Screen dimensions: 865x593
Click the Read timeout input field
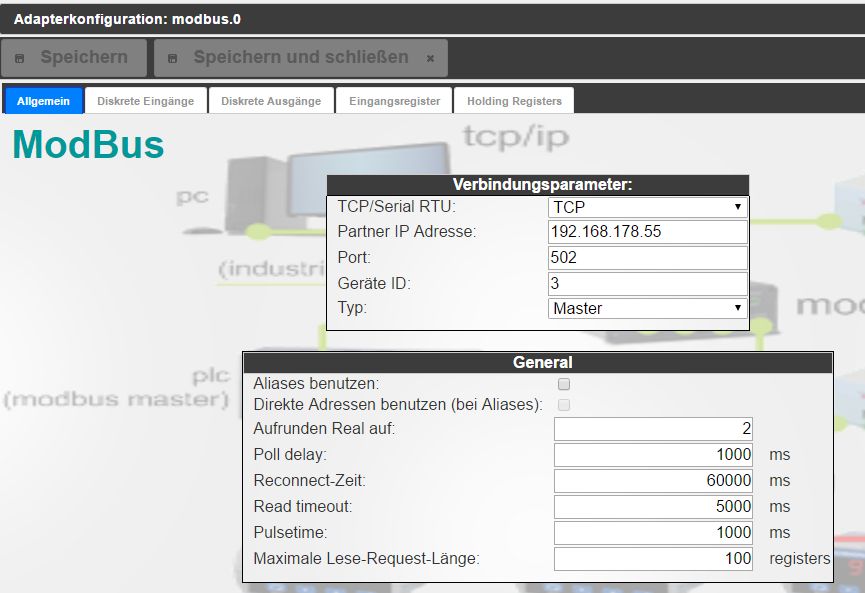pyautogui.click(x=653, y=506)
